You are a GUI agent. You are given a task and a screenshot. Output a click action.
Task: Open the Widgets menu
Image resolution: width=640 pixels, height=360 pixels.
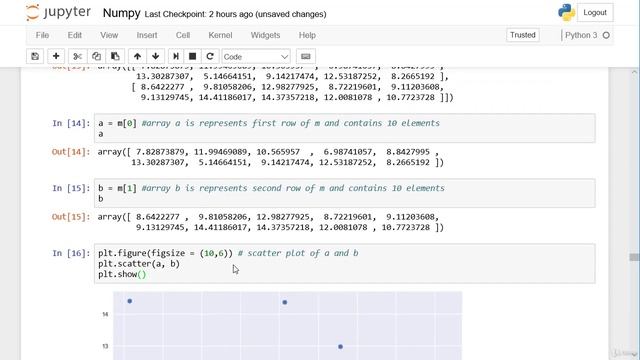click(x=265, y=35)
